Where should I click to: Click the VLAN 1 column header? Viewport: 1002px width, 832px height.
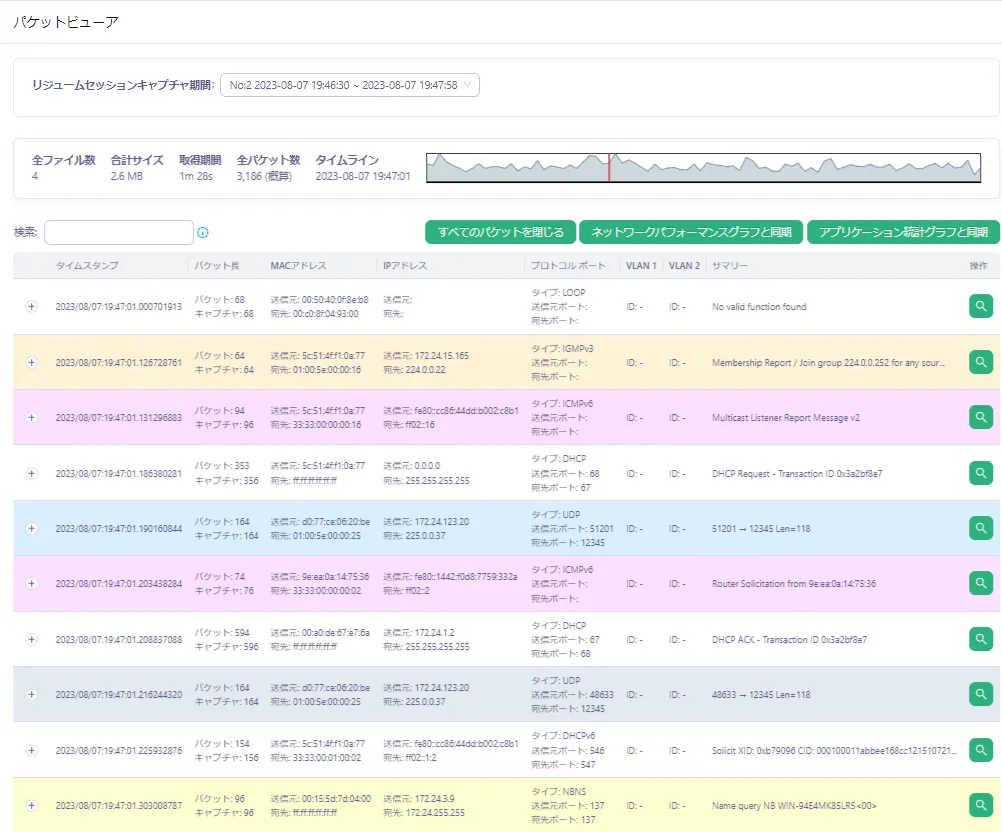pos(641,266)
